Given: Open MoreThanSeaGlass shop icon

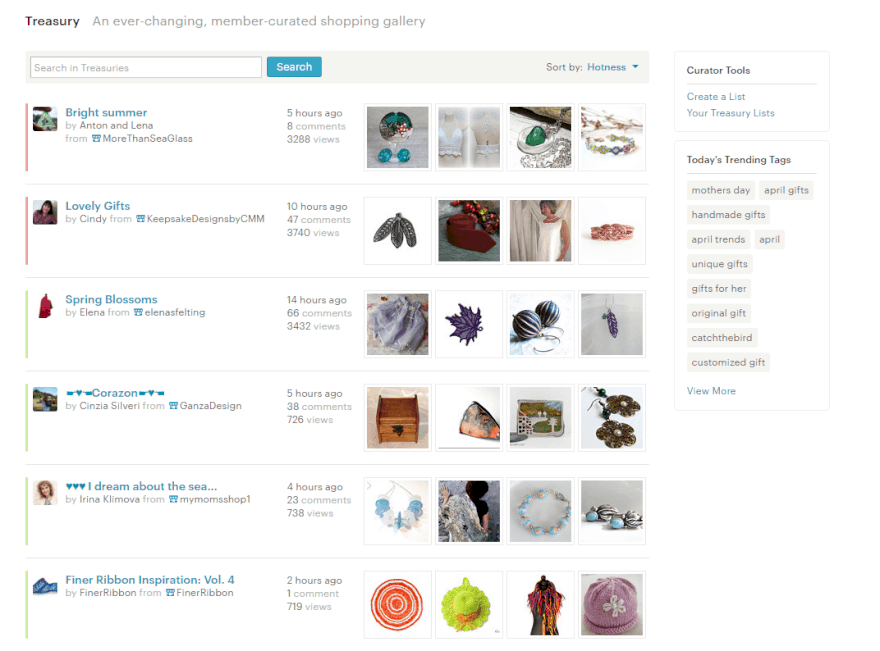Looking at the screenshot, I should pos(97,139).
